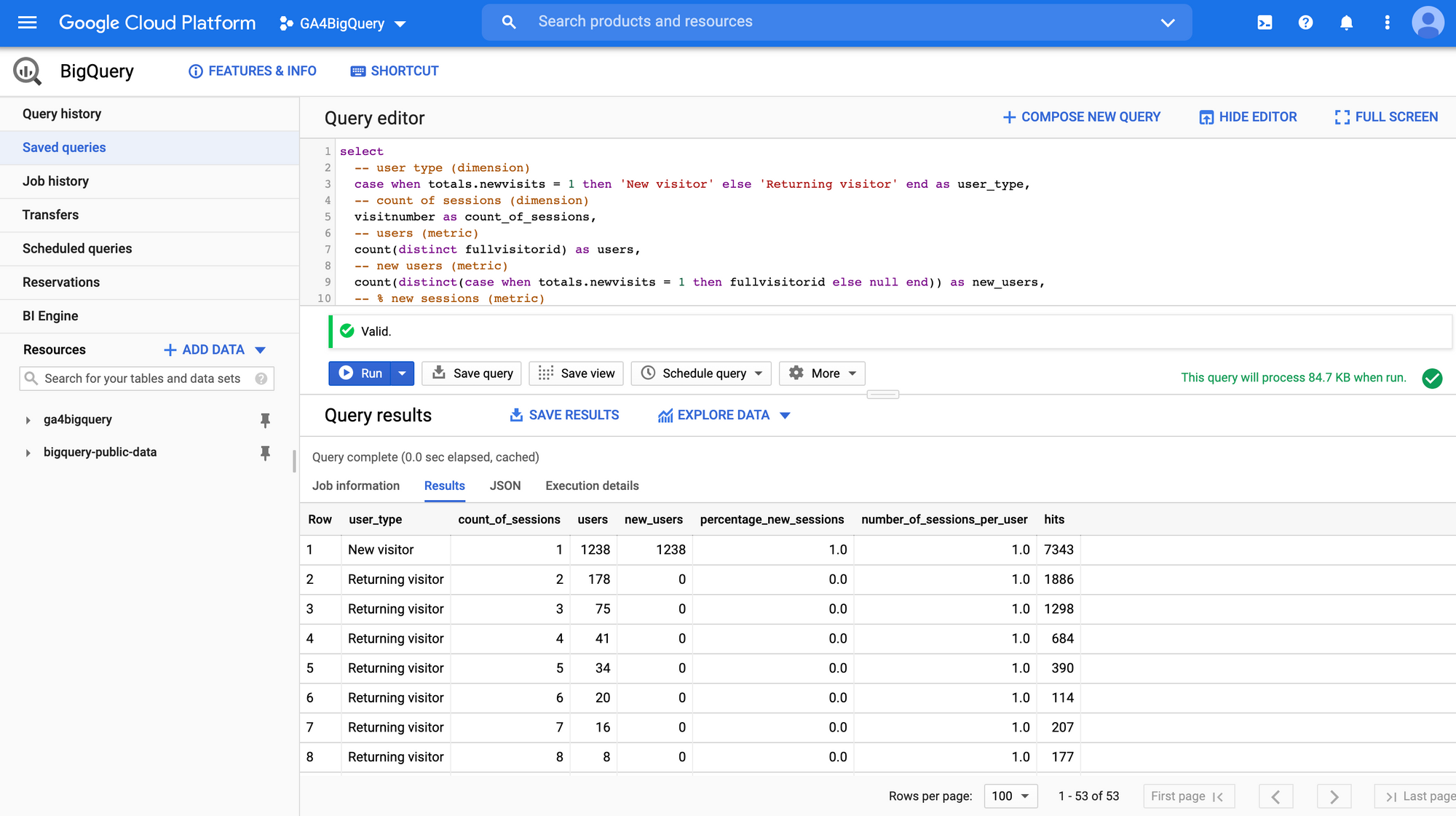Click the search products and resources field

pyautogui.click(x=837, y=23)
